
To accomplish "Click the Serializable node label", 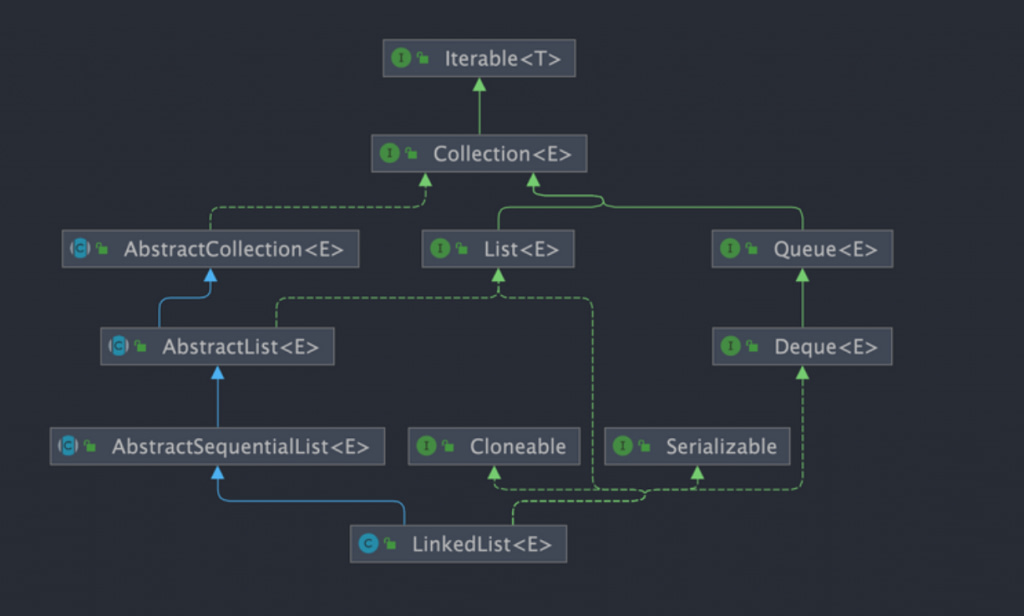I will tap(720, 446).
